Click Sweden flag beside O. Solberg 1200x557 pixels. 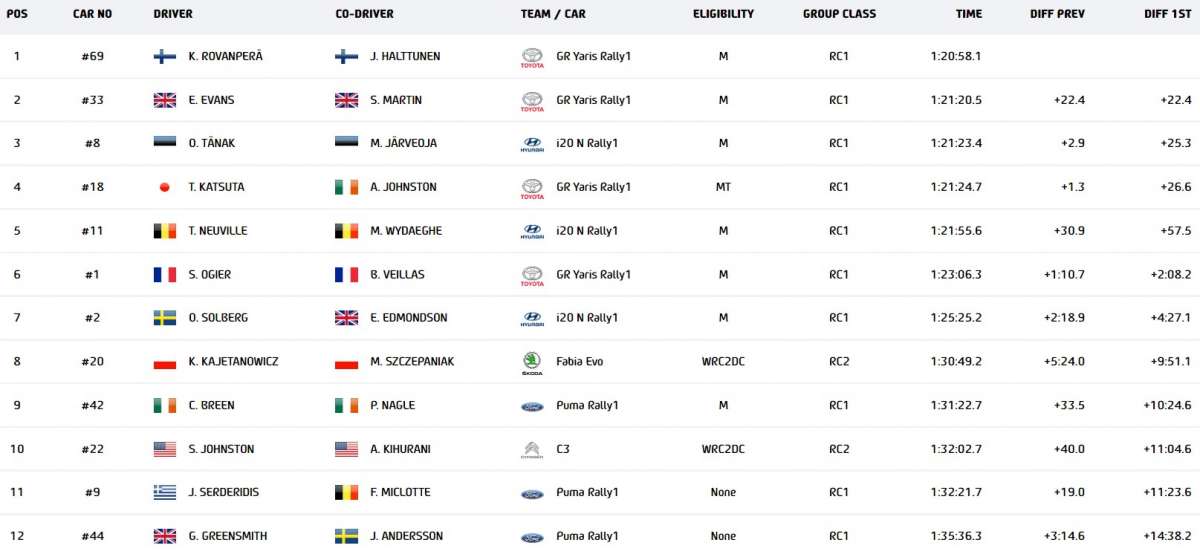(165, 318)
